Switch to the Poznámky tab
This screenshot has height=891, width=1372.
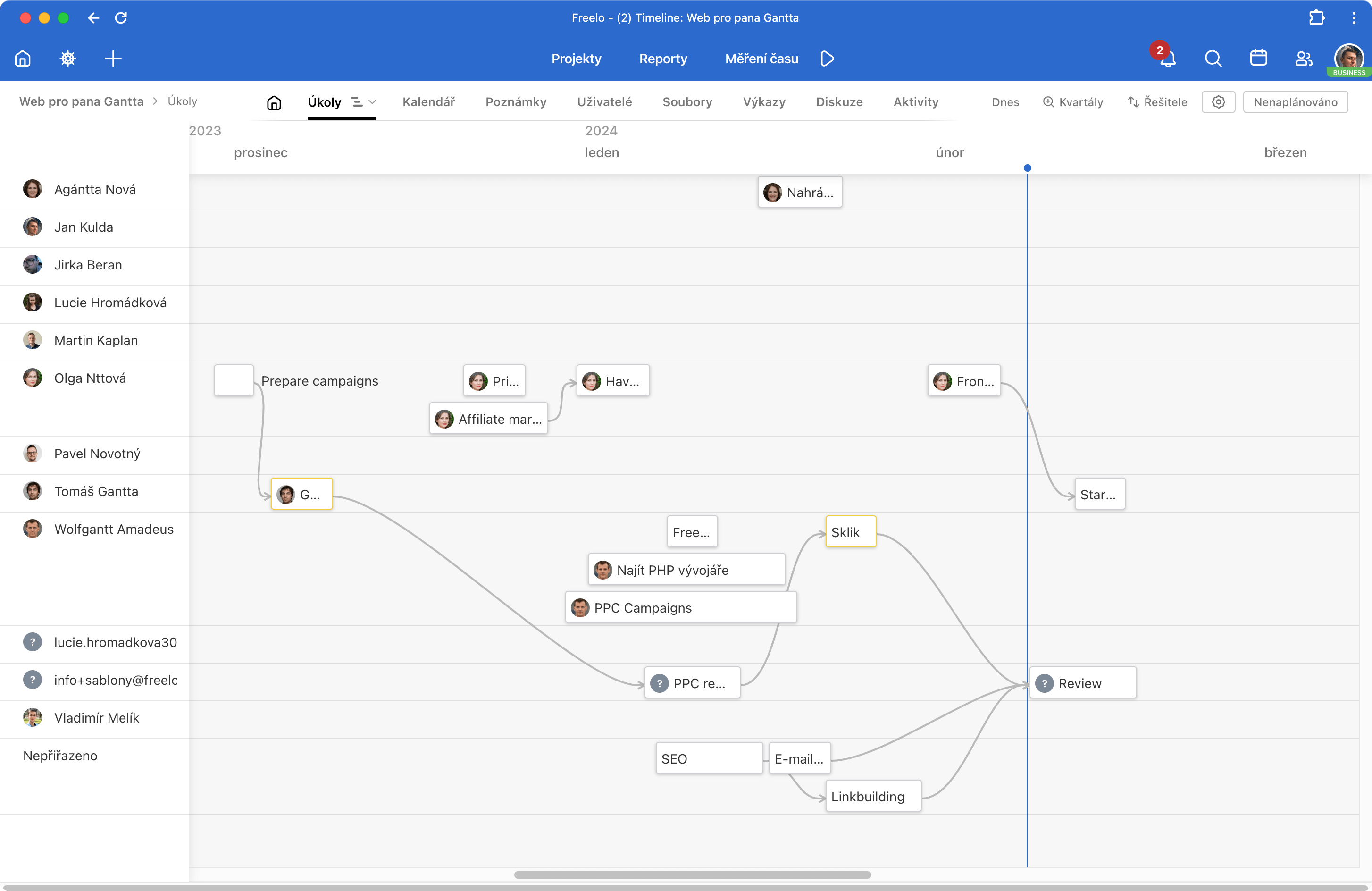tap(515, 102)
